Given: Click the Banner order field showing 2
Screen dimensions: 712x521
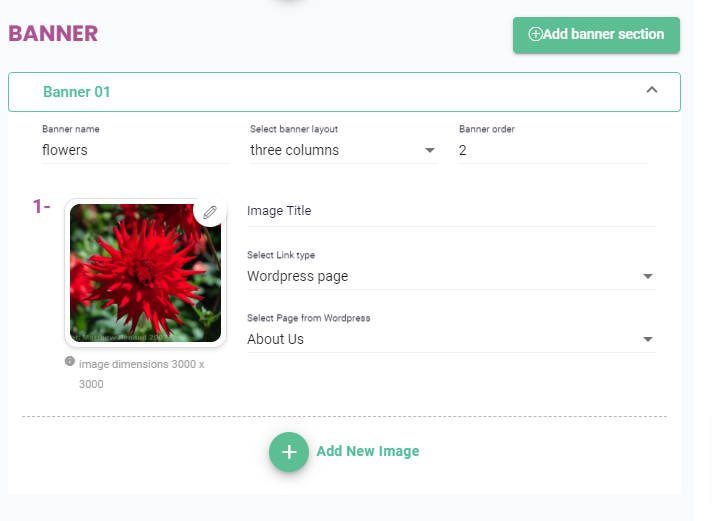Looking at the screenshot, I should (x=552, y=151).
